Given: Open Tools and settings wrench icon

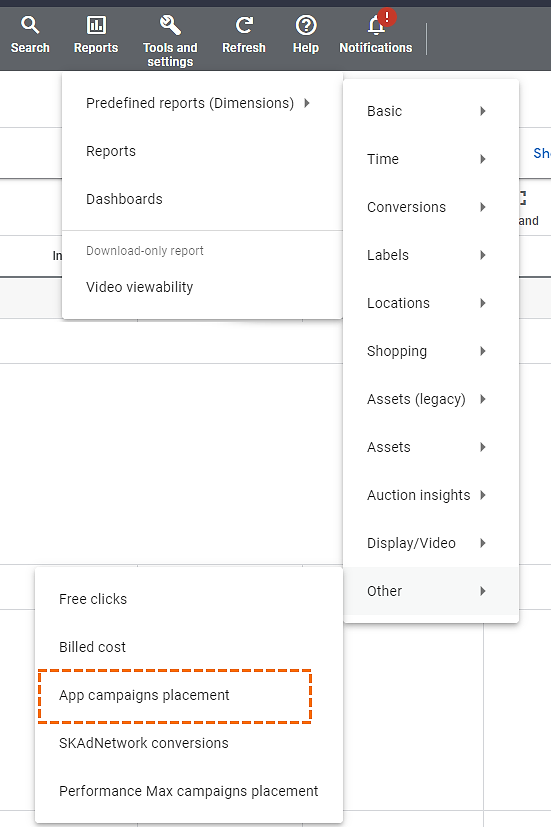Looking at the screenshot, I should pyautogui.click(x=170, y=25).
